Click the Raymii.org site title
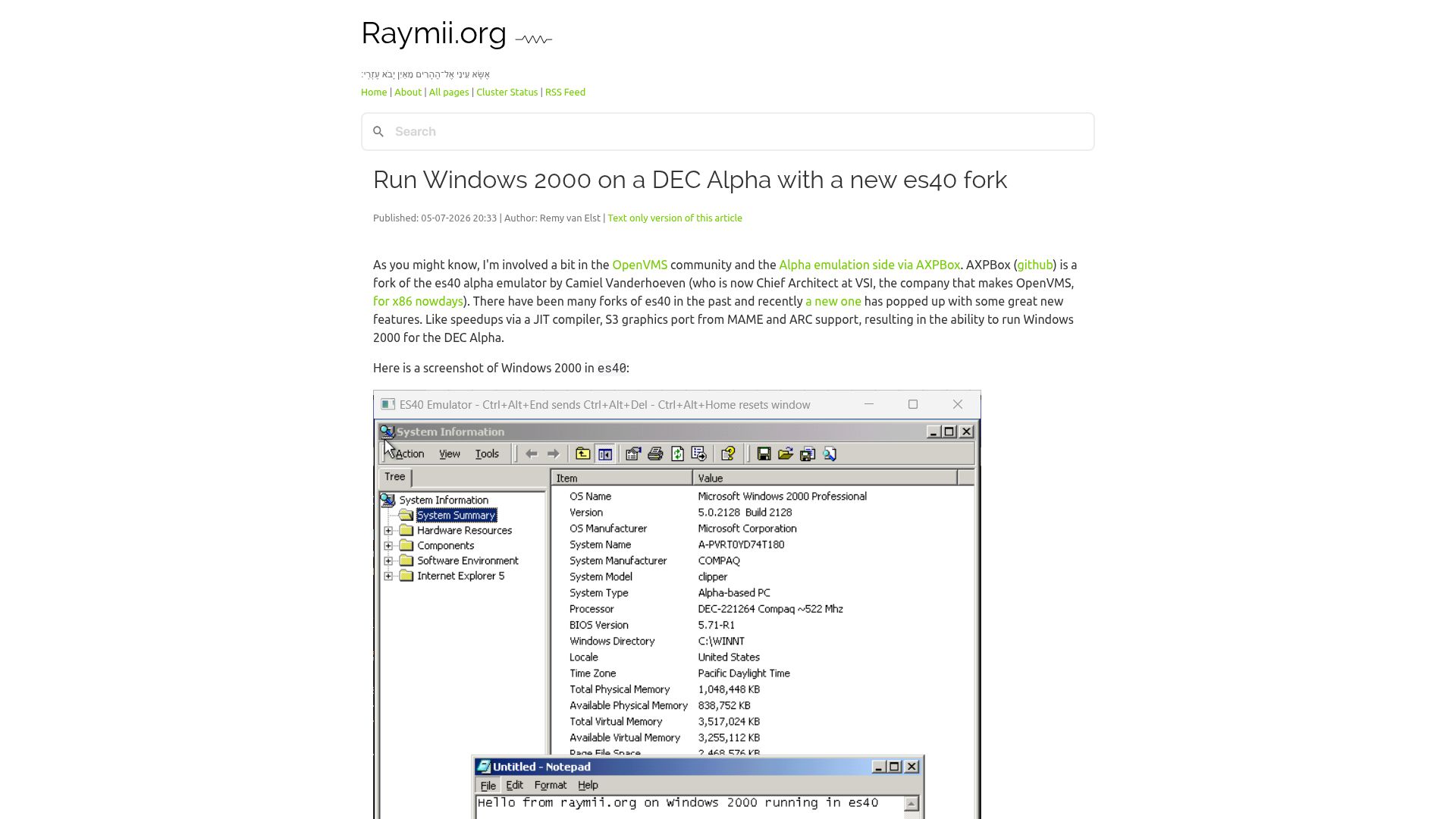This screenshot has width=1456, height=819. (x=434, y=33)
